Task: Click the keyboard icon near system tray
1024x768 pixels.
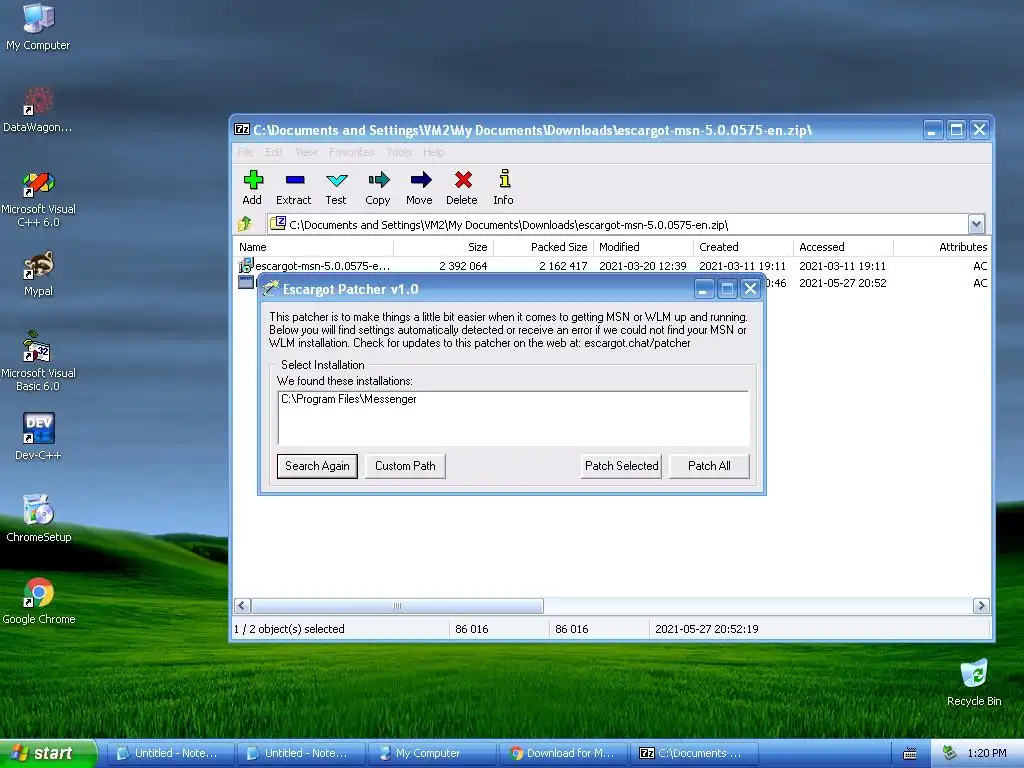Action: tap(910, 754)
